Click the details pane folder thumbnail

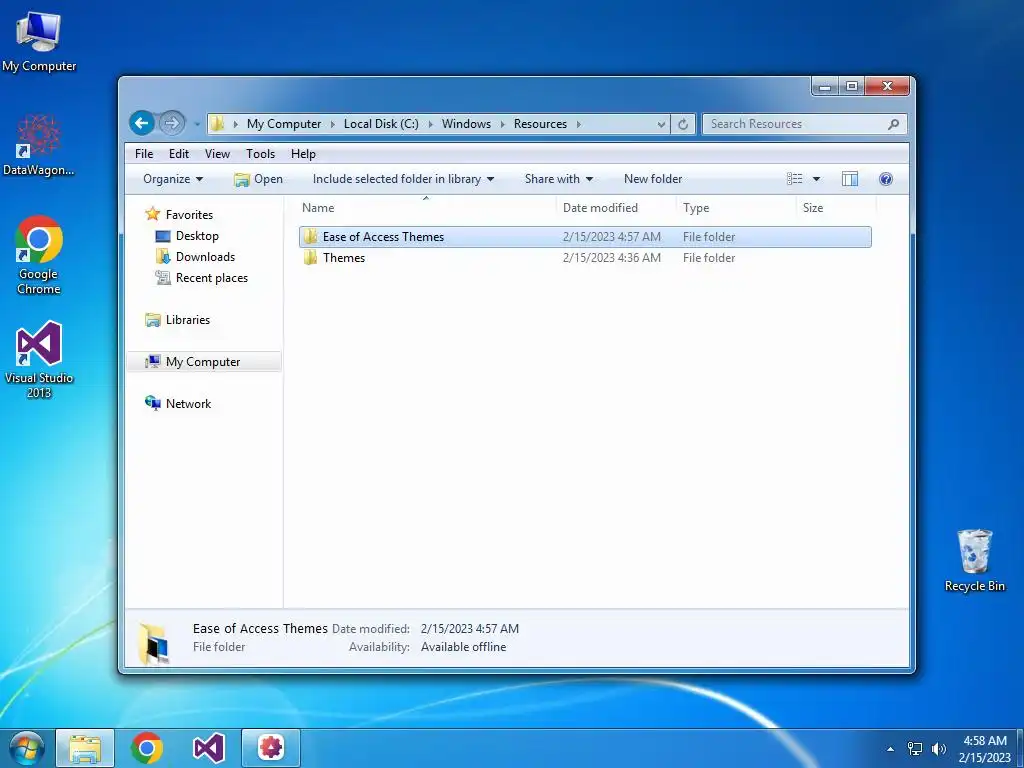click(x=154, y=643)
